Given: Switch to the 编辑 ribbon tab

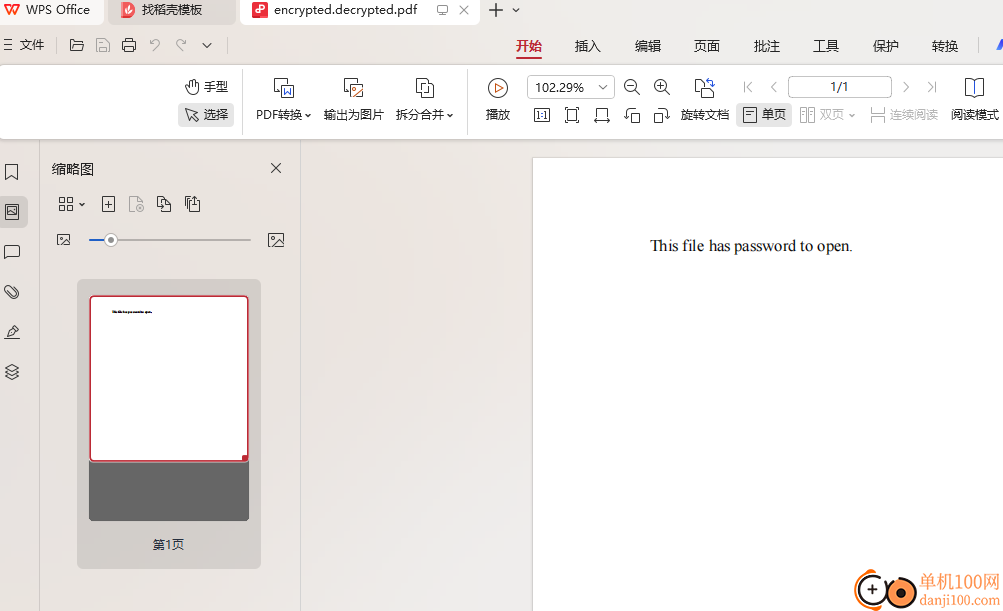Looking at the screenshot, I should click(648, 46).
